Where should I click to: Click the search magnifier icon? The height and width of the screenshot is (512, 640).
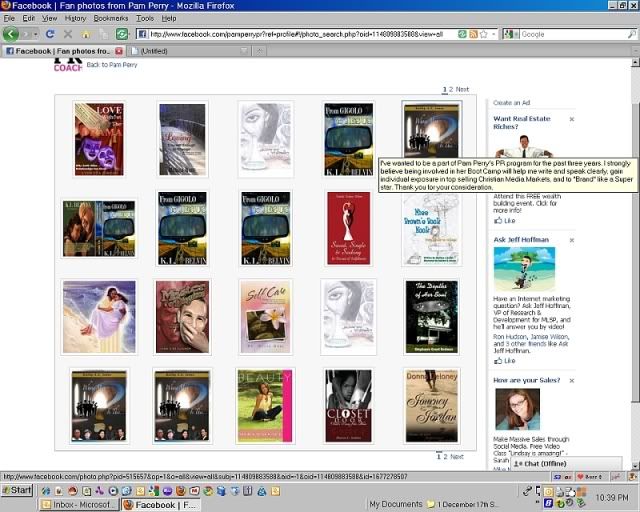[631, 34]
